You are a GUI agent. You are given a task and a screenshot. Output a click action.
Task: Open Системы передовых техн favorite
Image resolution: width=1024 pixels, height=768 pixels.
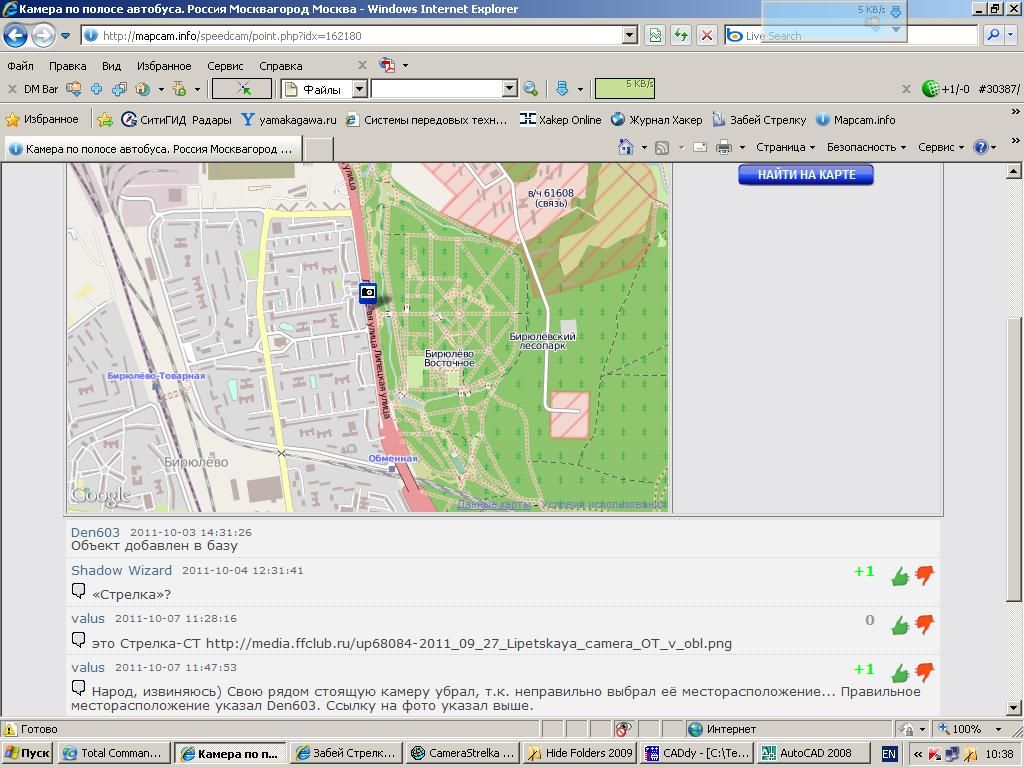(426, 120)
